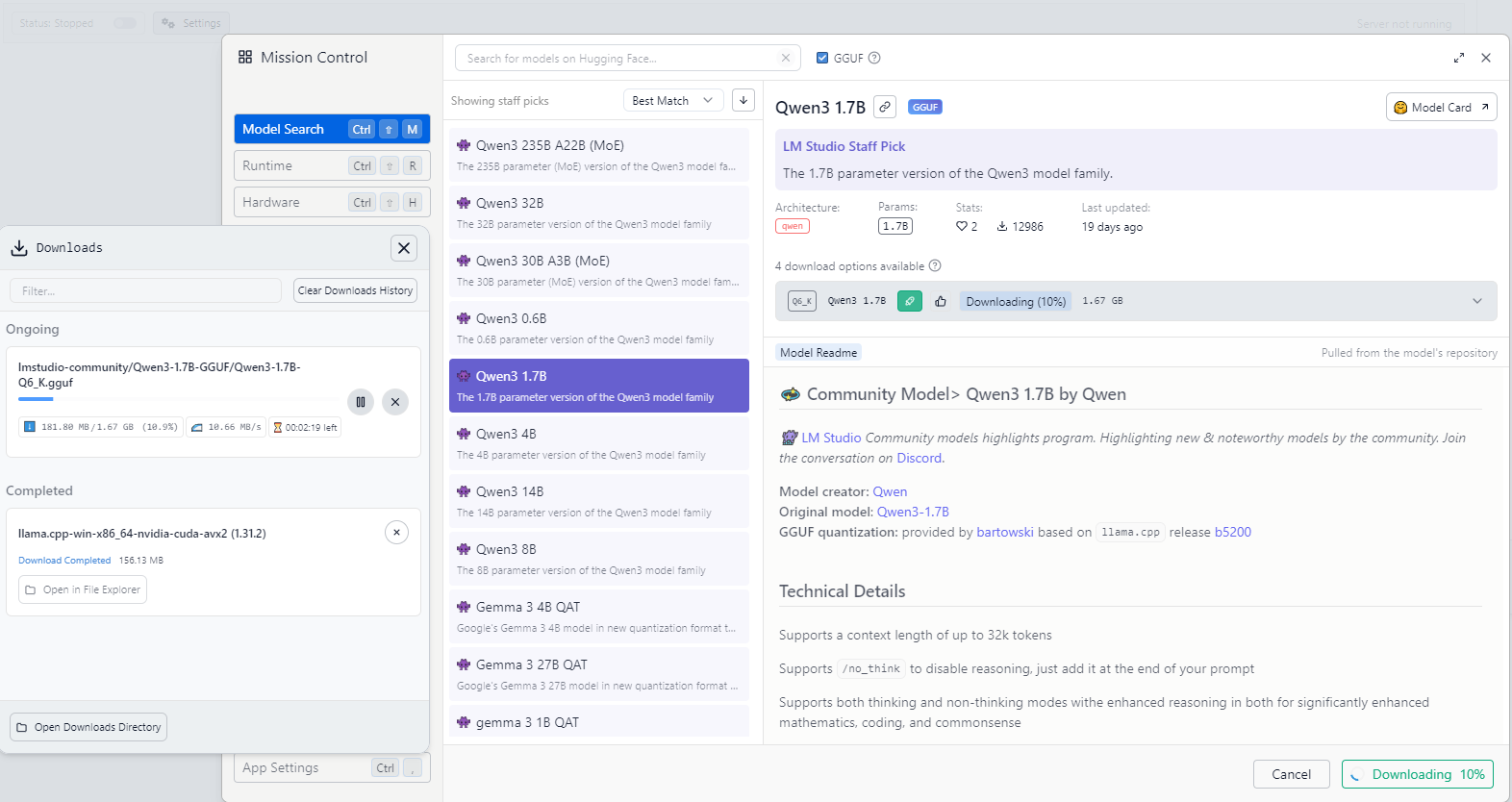
Task: Click the likes heart icon in Stats
Action: point(961,227)
